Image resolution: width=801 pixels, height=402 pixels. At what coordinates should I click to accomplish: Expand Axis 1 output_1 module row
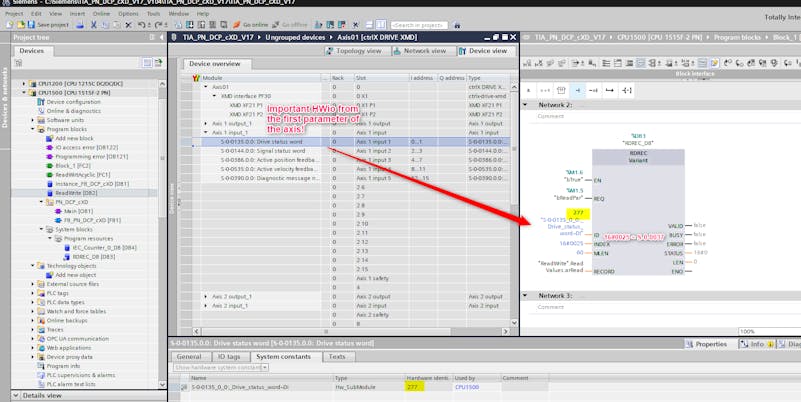click(206, 124)
